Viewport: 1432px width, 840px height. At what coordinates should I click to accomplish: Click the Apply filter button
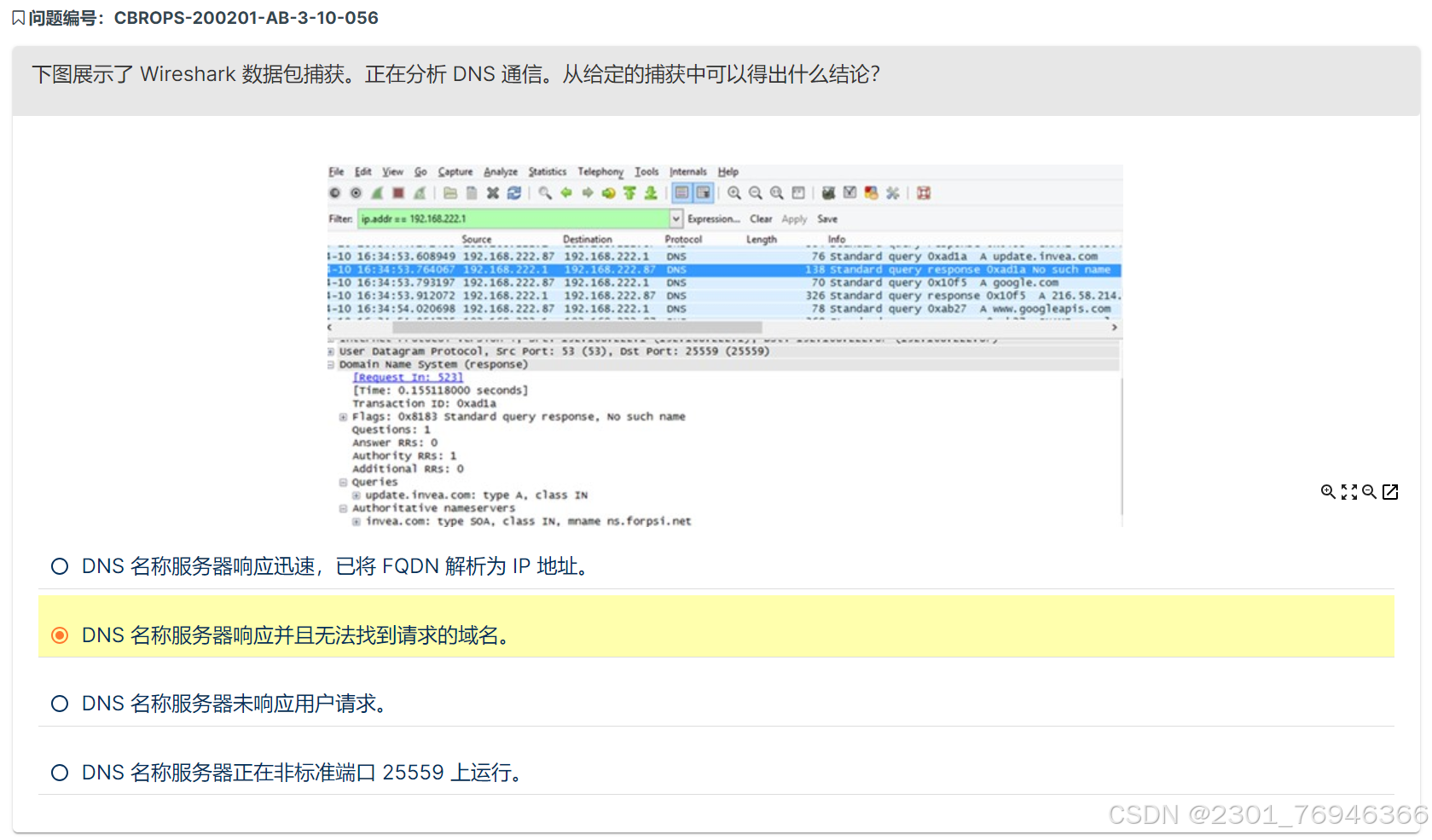pos(794,218)
